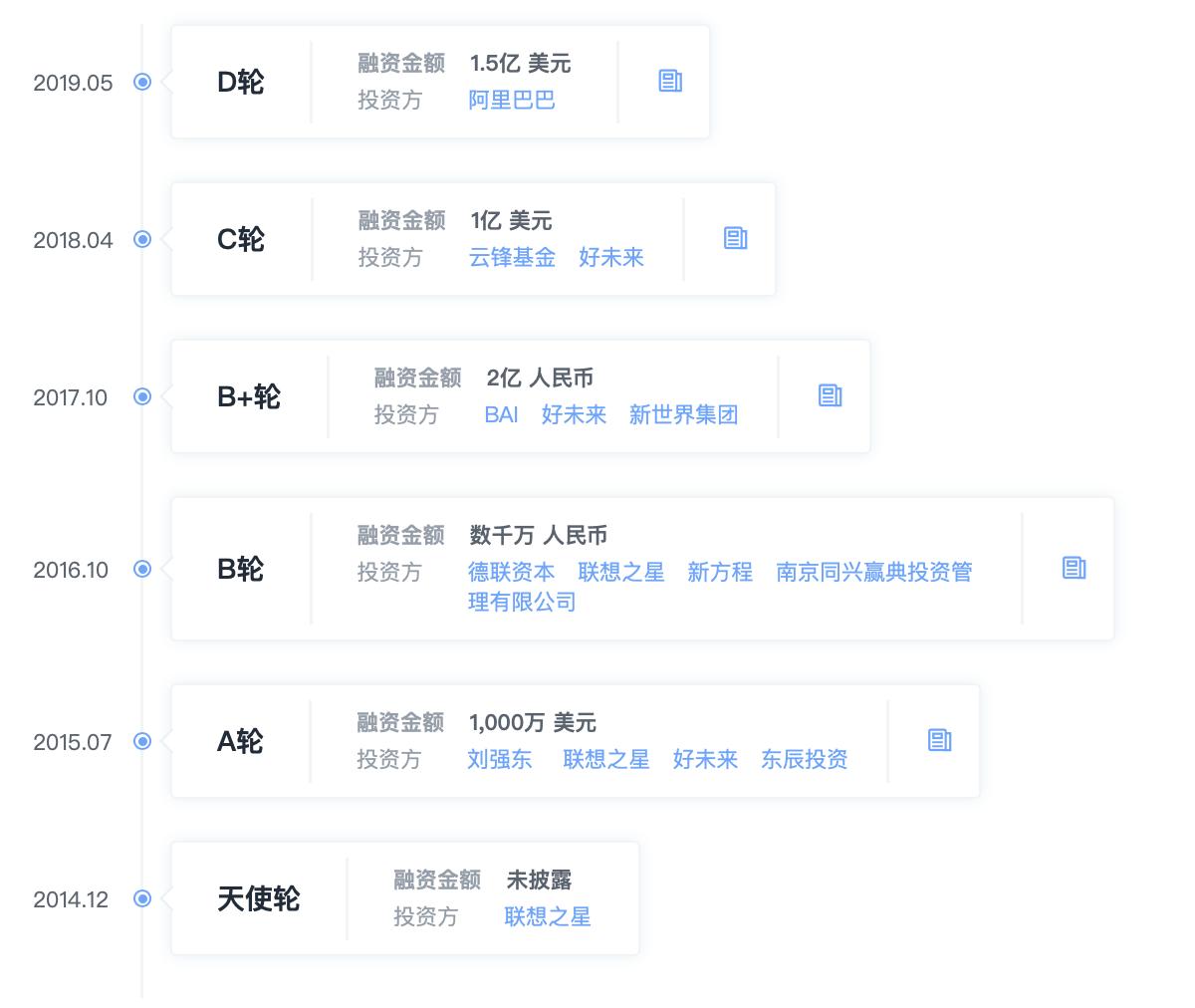Open the news article icon for B轮

[x=1074, y=568]
